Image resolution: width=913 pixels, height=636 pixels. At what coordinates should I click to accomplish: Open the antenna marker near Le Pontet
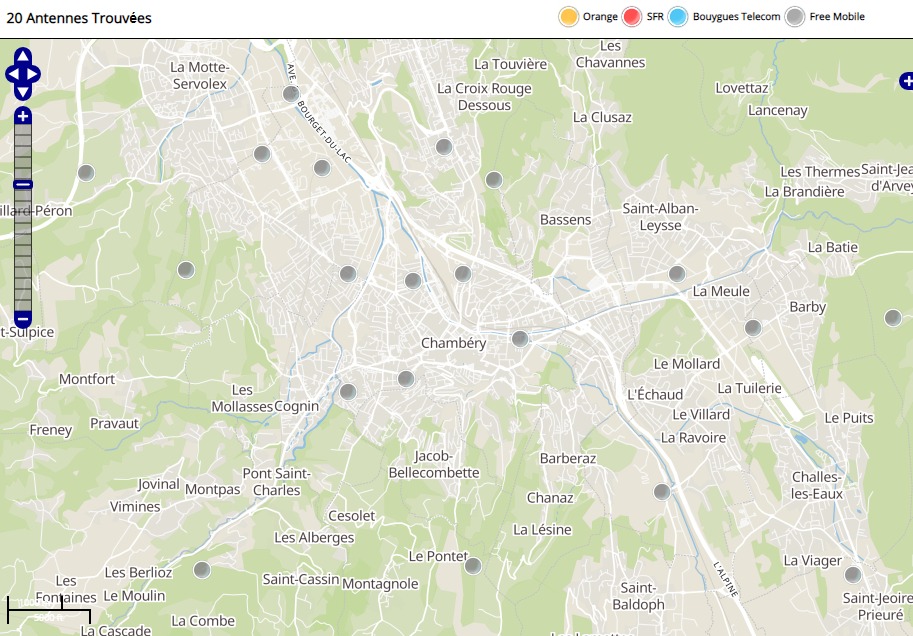coord(473,566)
